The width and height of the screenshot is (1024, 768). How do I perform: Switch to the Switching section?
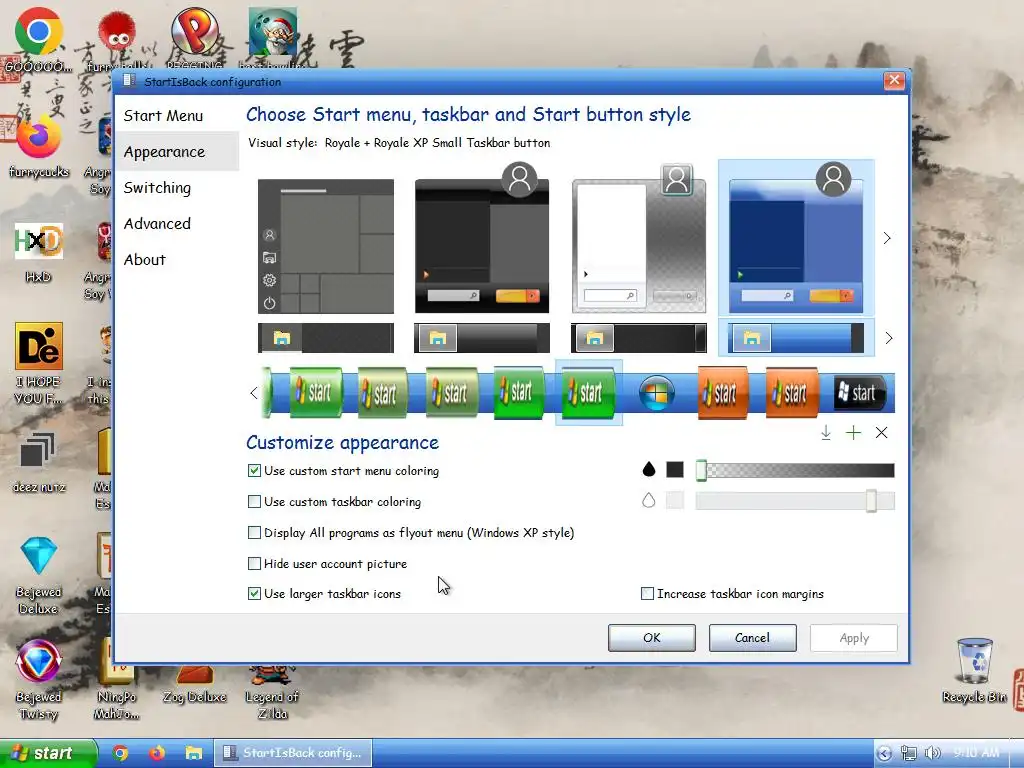click(157, 187)
